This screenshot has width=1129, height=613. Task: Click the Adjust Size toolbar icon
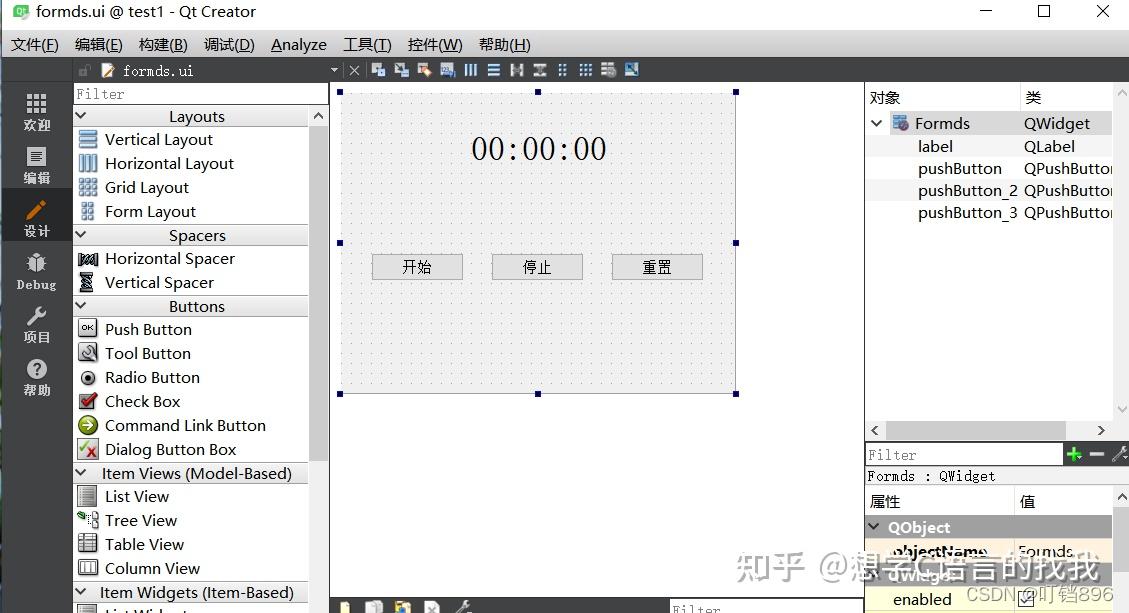coord(631,69)
